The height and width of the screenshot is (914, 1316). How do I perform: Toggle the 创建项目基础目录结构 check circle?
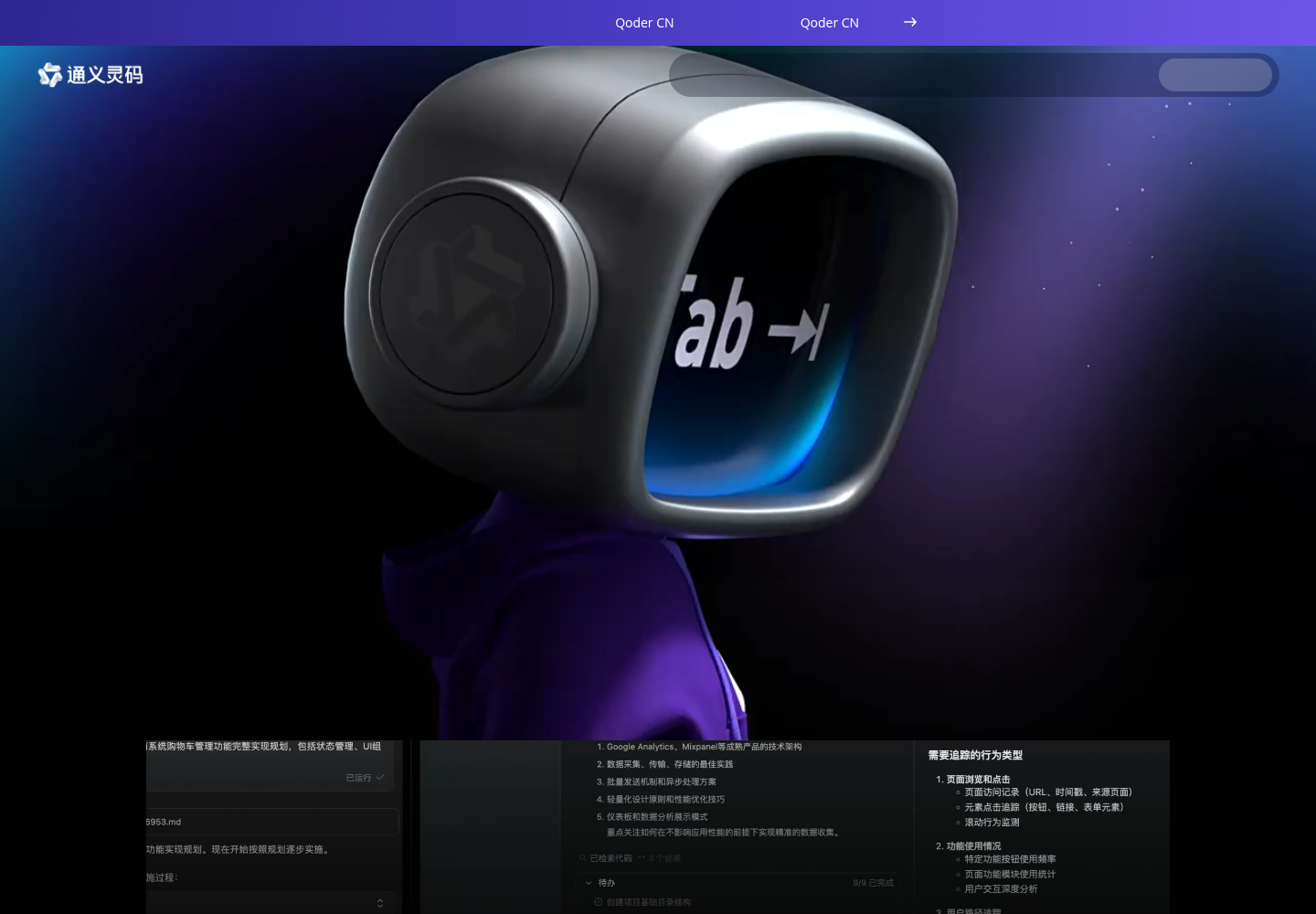click(599, 902)
